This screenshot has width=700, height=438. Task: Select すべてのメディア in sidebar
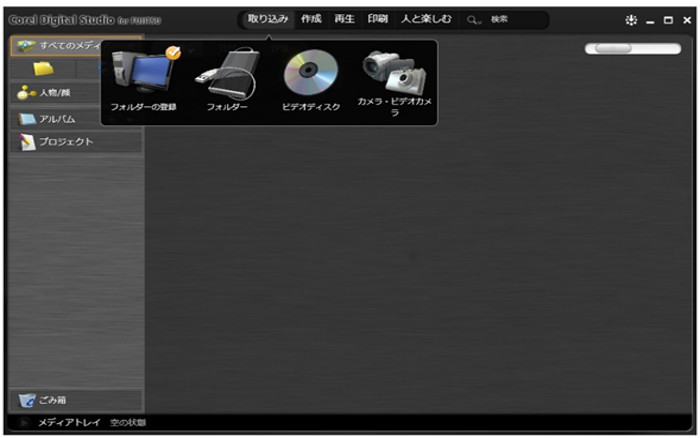point(60,46)
